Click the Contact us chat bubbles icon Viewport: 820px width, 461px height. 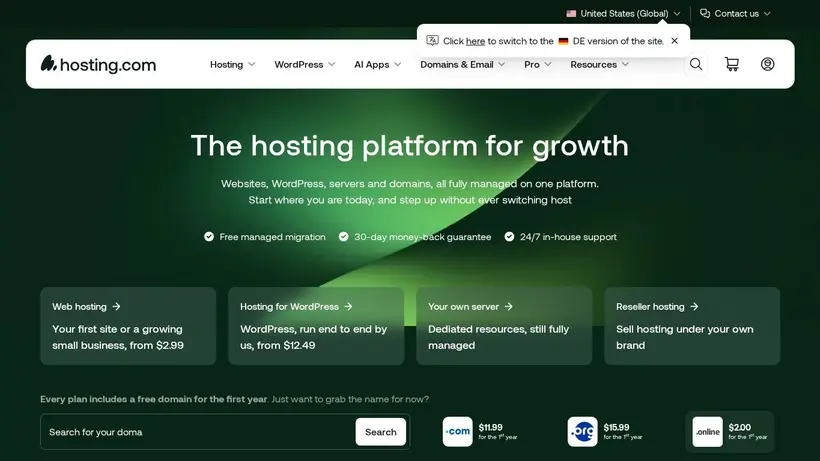(x=705, y=14)
